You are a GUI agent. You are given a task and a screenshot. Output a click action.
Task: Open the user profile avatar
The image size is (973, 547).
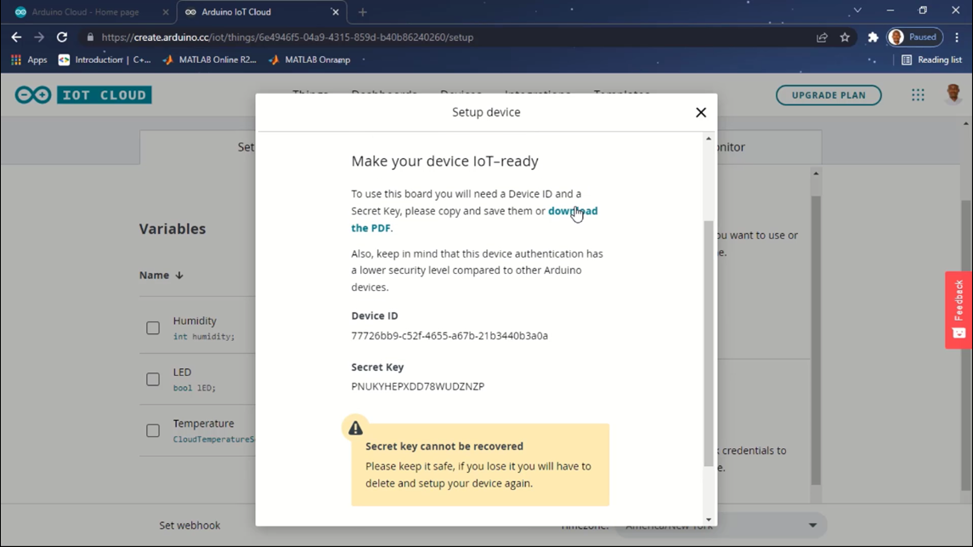pyautogui.click(x=953, y=94)
